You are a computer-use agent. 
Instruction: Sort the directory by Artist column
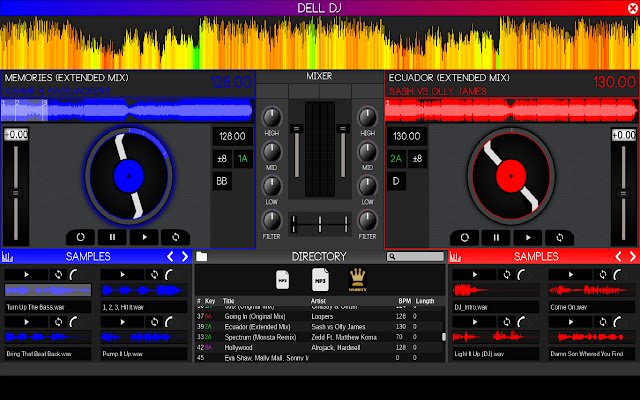(x=318, y=301)
